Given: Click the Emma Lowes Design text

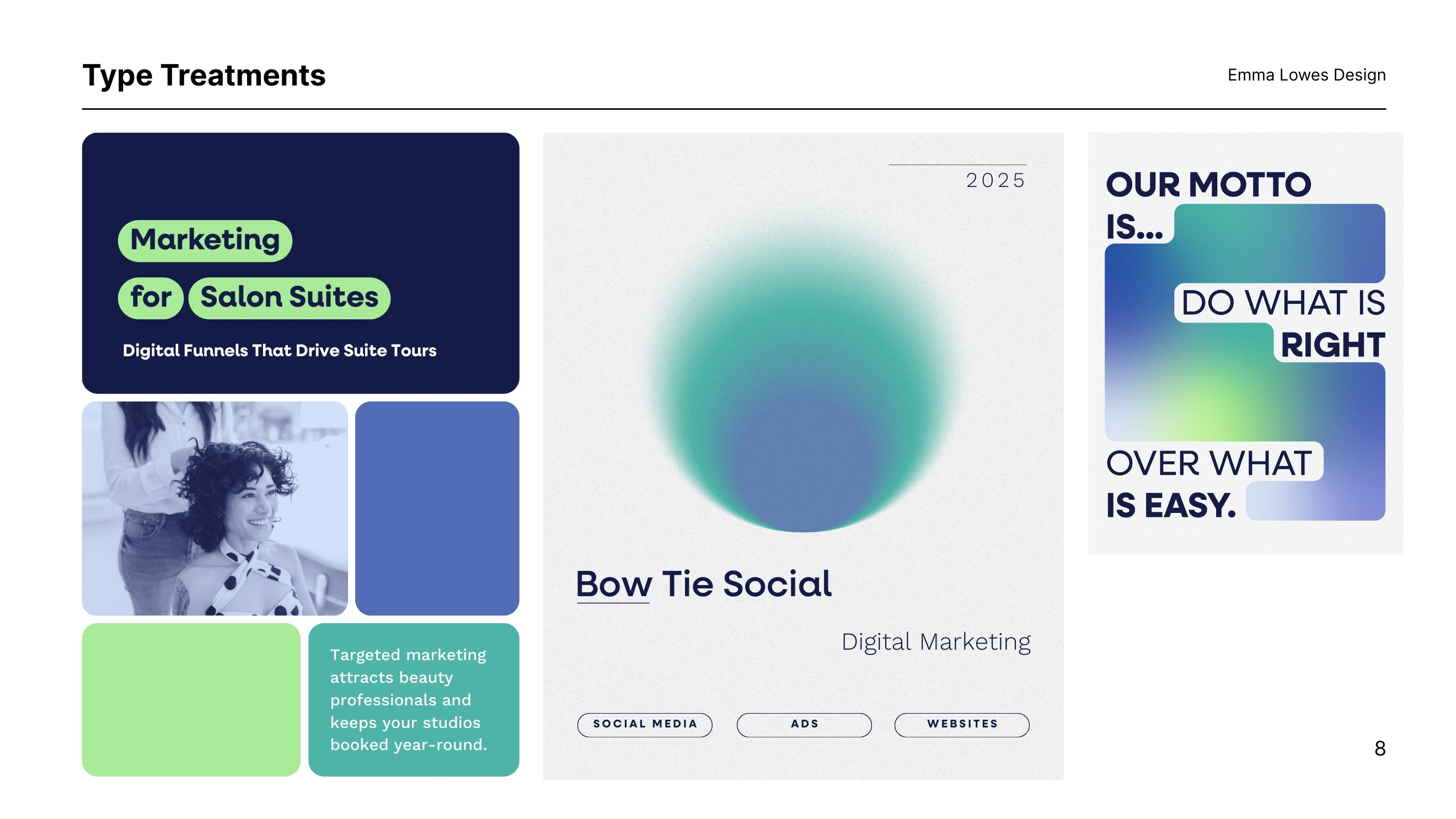Looking at the screenshot, I should (1306, 75).
